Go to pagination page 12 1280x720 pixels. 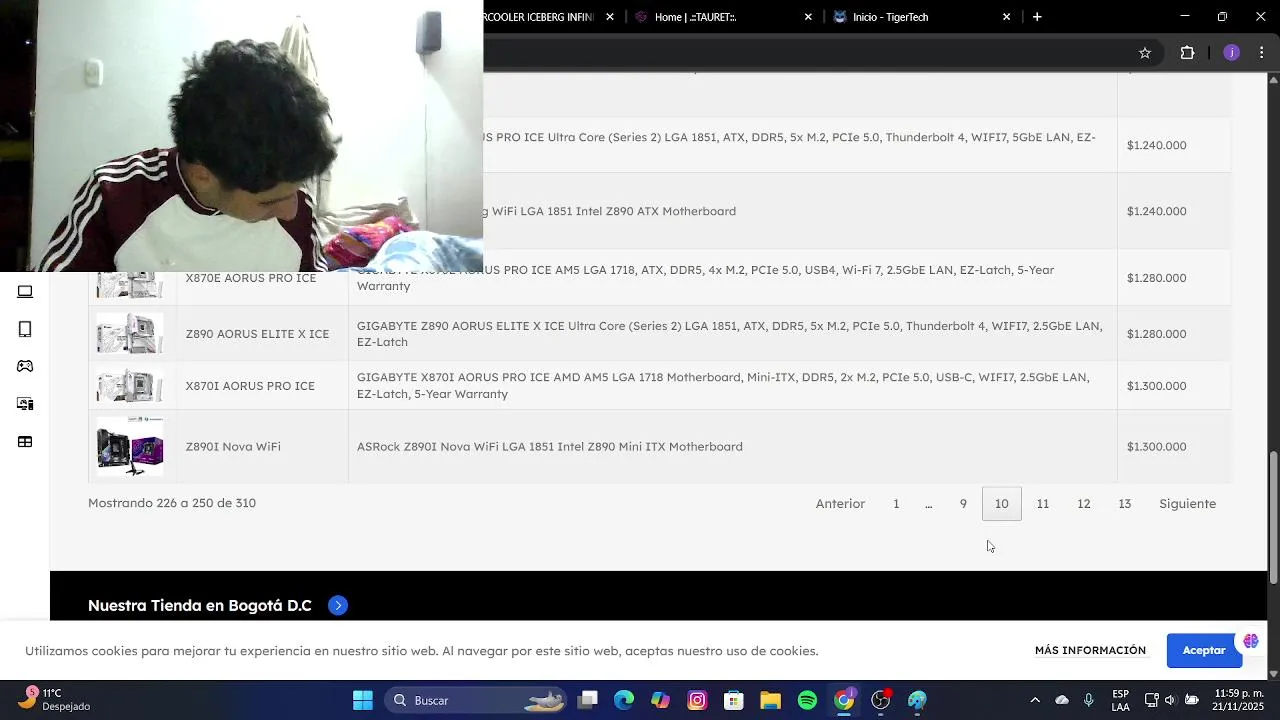[1083, 504]
